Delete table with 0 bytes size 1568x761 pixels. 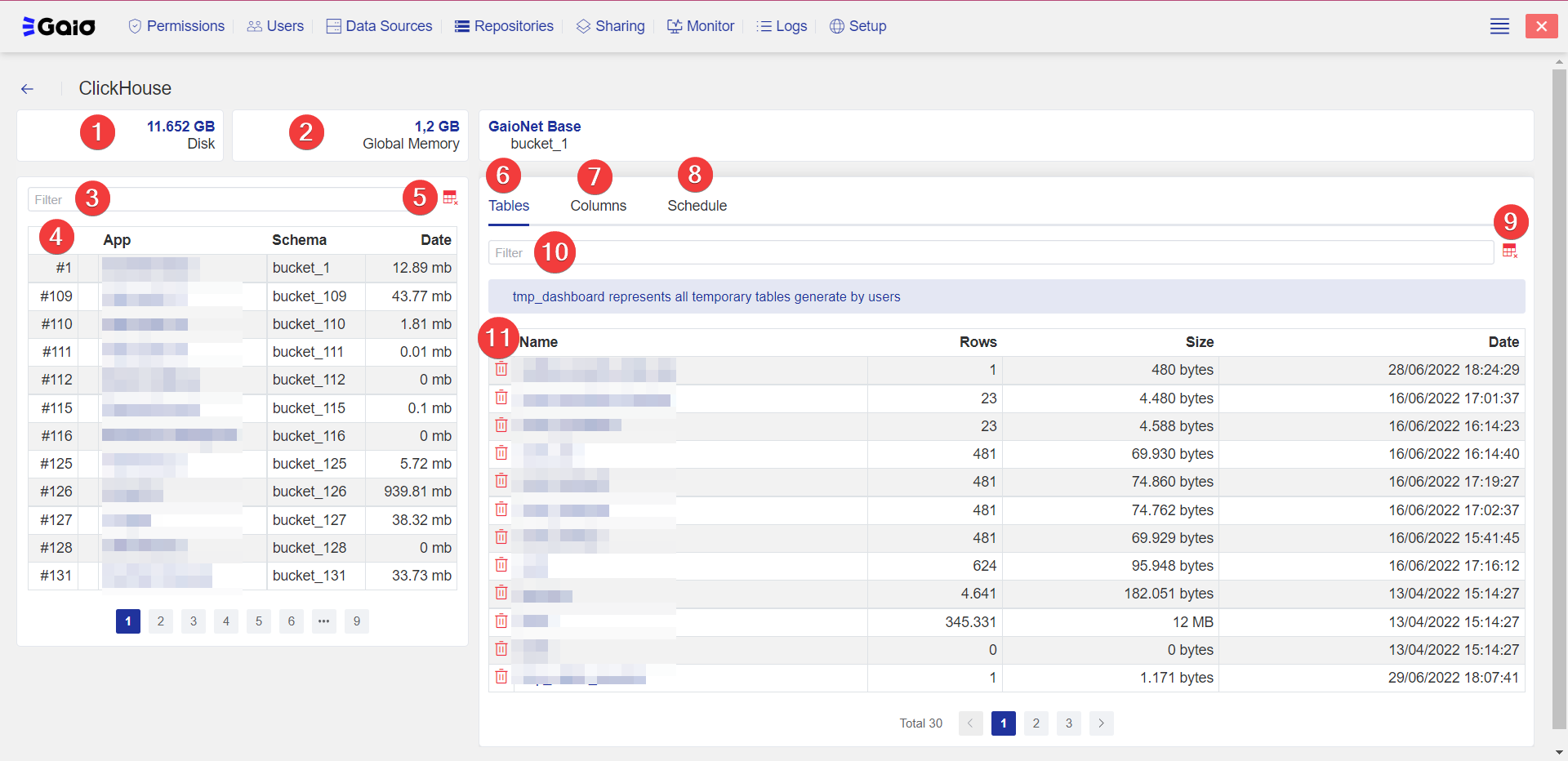[x=501, y=649]
